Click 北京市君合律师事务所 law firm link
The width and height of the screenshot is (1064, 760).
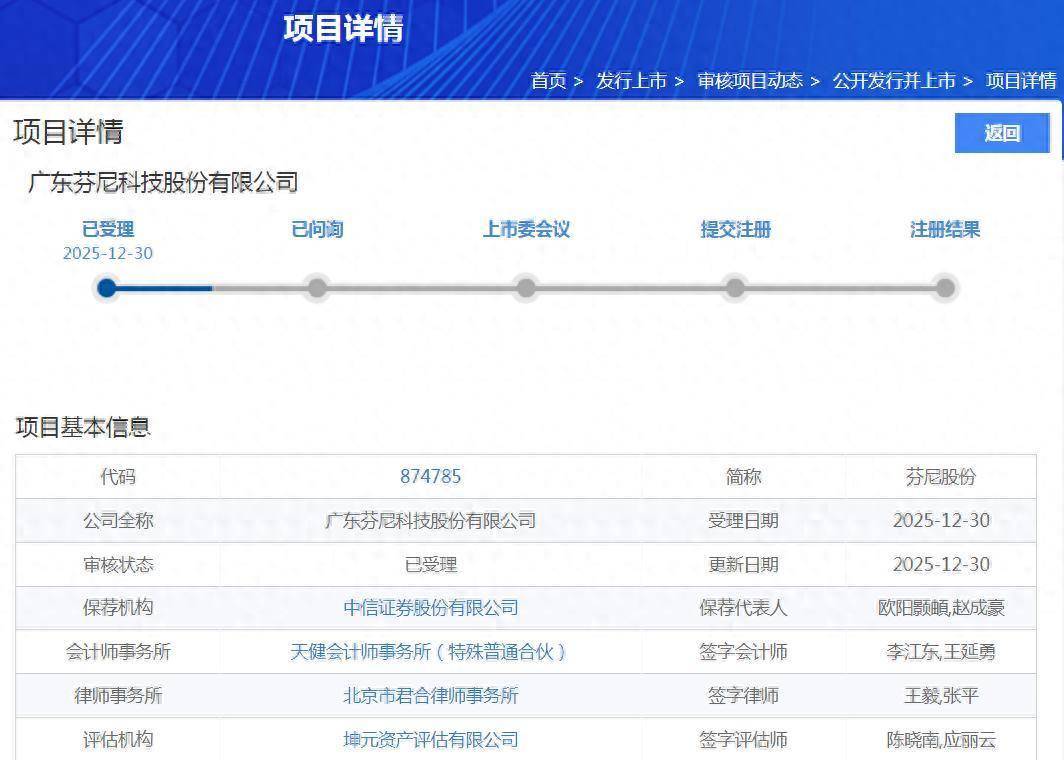pyautogui.click(x=430, y=696)
